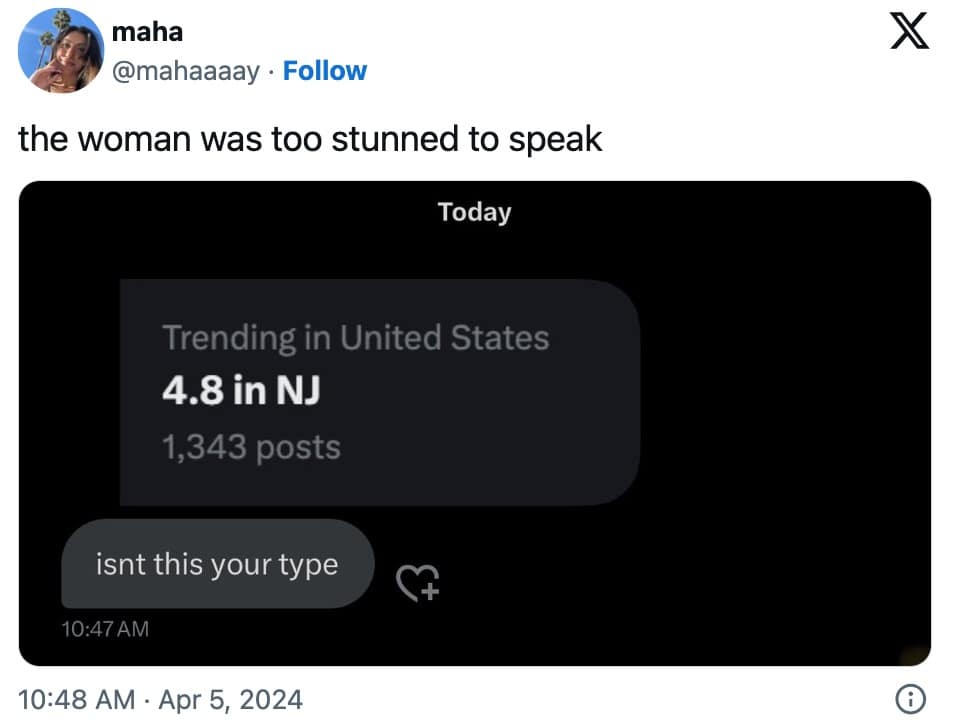Click the tapback heart icon next to the bubble
The image size is (956, 728).
point(417,583)
